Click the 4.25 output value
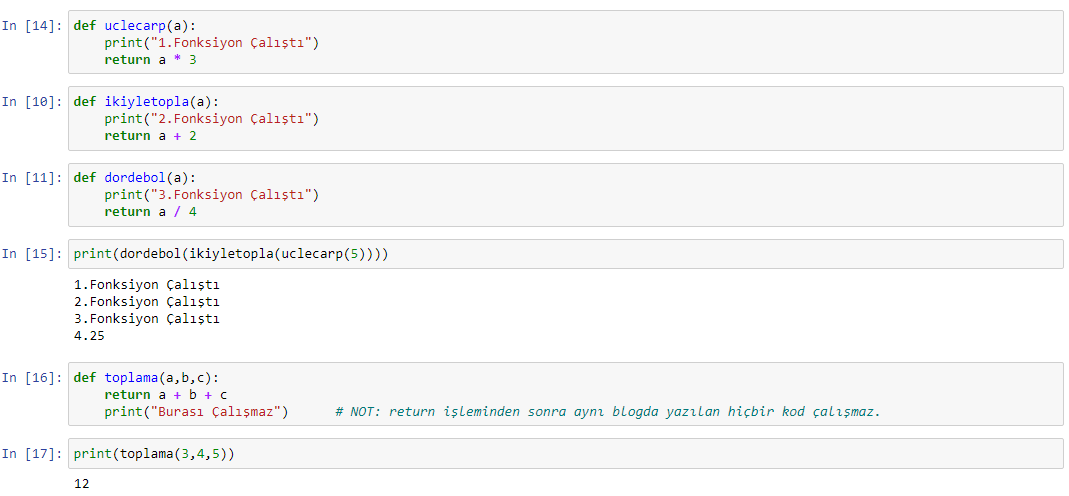This screenshot has height=496, width=1069. click(x=89, y=336)
